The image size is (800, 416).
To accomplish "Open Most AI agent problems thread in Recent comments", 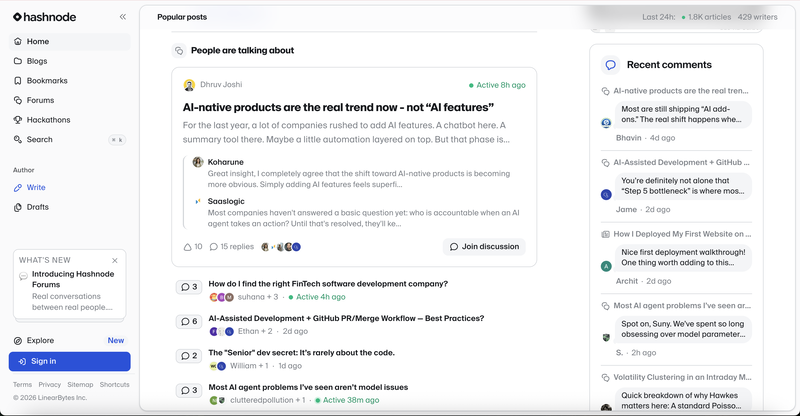I will 682,305.
